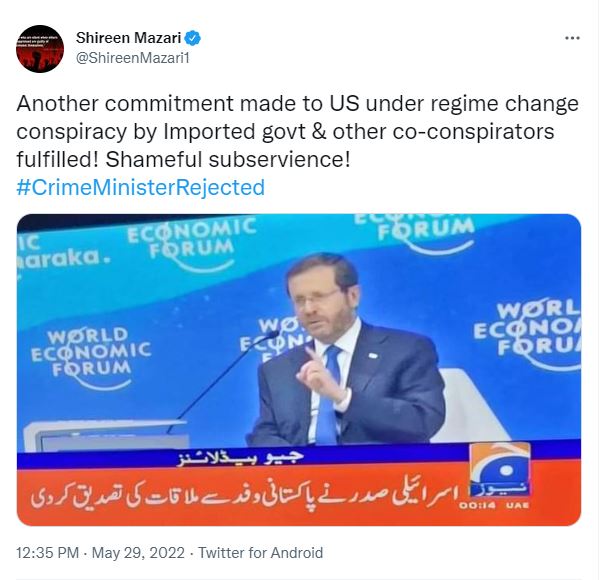Viewport: 600px width, 580px height.
Task: Open the Twitter for Android source link
Action: click(x=260, y=553)
